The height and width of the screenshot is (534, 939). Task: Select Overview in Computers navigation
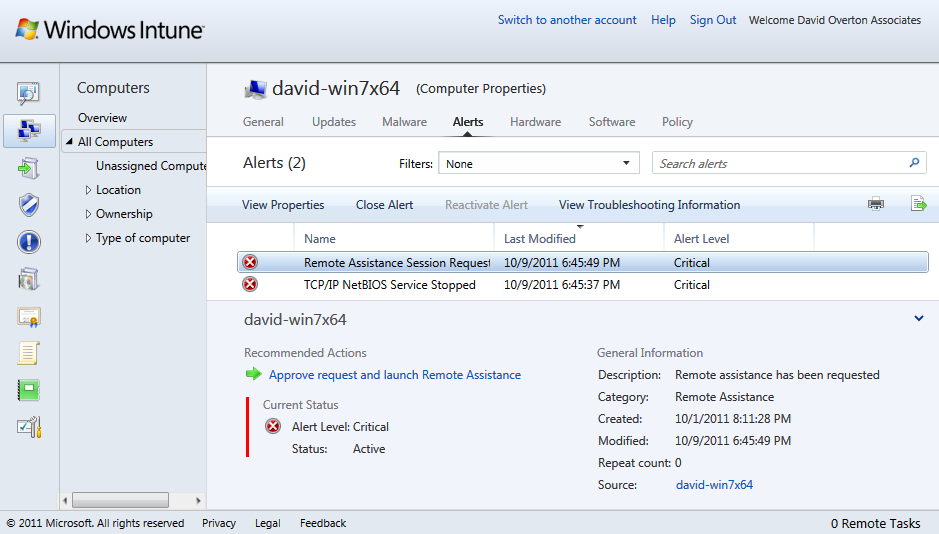pos(102,118)
